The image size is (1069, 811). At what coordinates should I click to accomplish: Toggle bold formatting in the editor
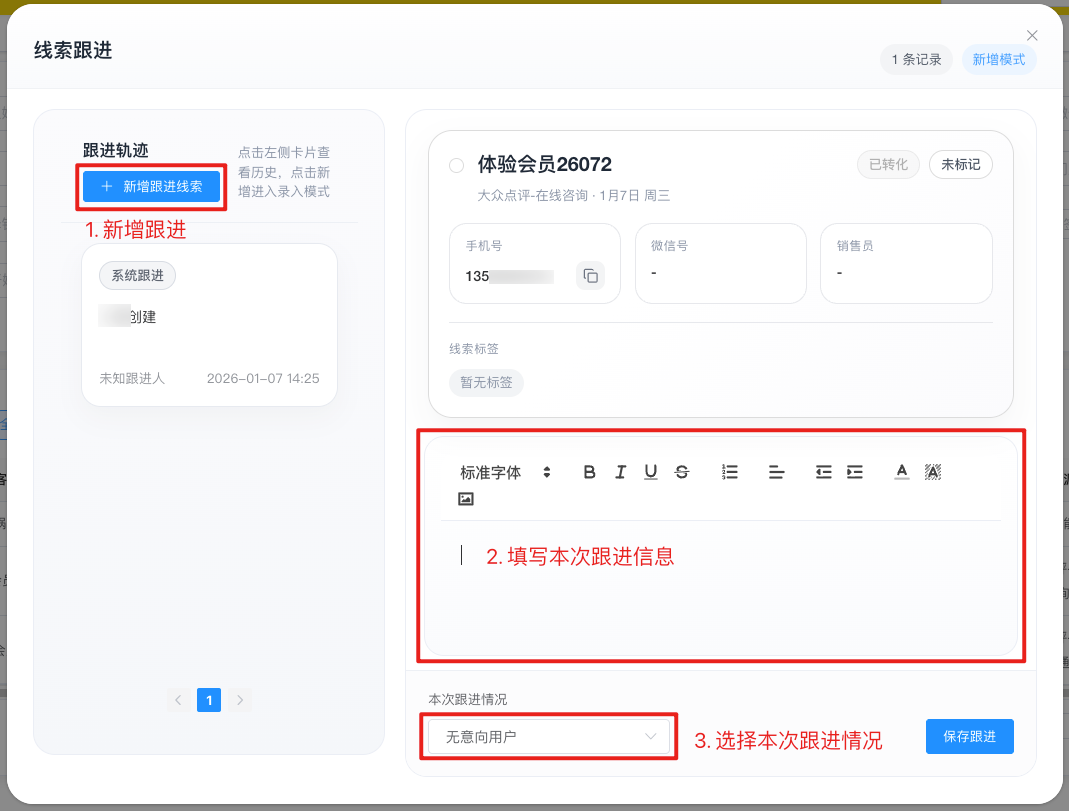coord(589,472)
